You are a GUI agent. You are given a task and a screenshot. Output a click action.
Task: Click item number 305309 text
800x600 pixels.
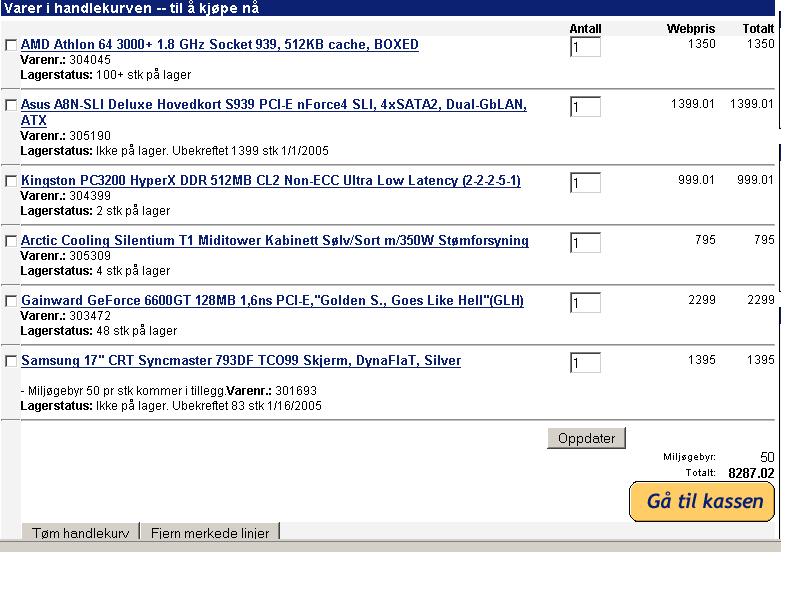[90, 256]
